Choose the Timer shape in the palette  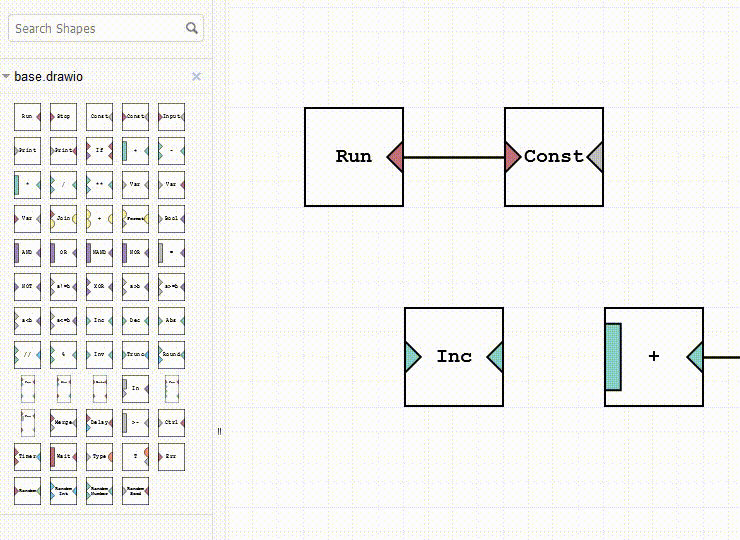[28, 457]
